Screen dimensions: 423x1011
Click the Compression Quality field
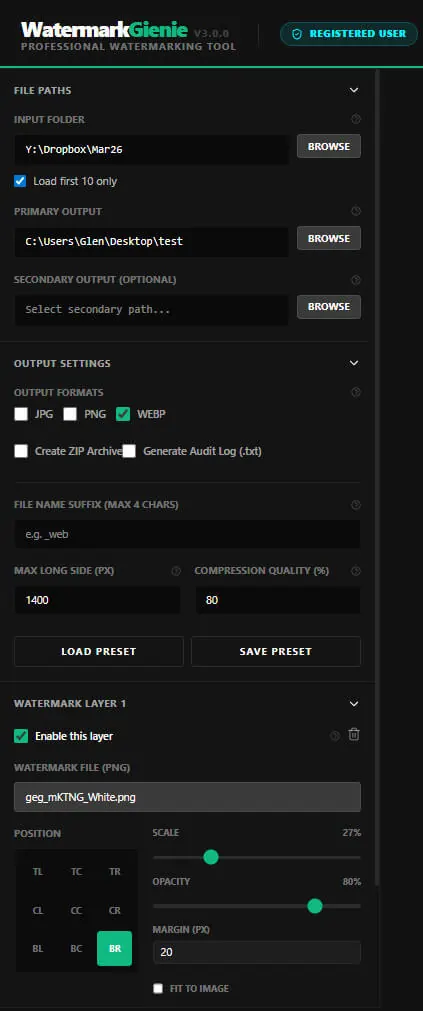(278, 600)
